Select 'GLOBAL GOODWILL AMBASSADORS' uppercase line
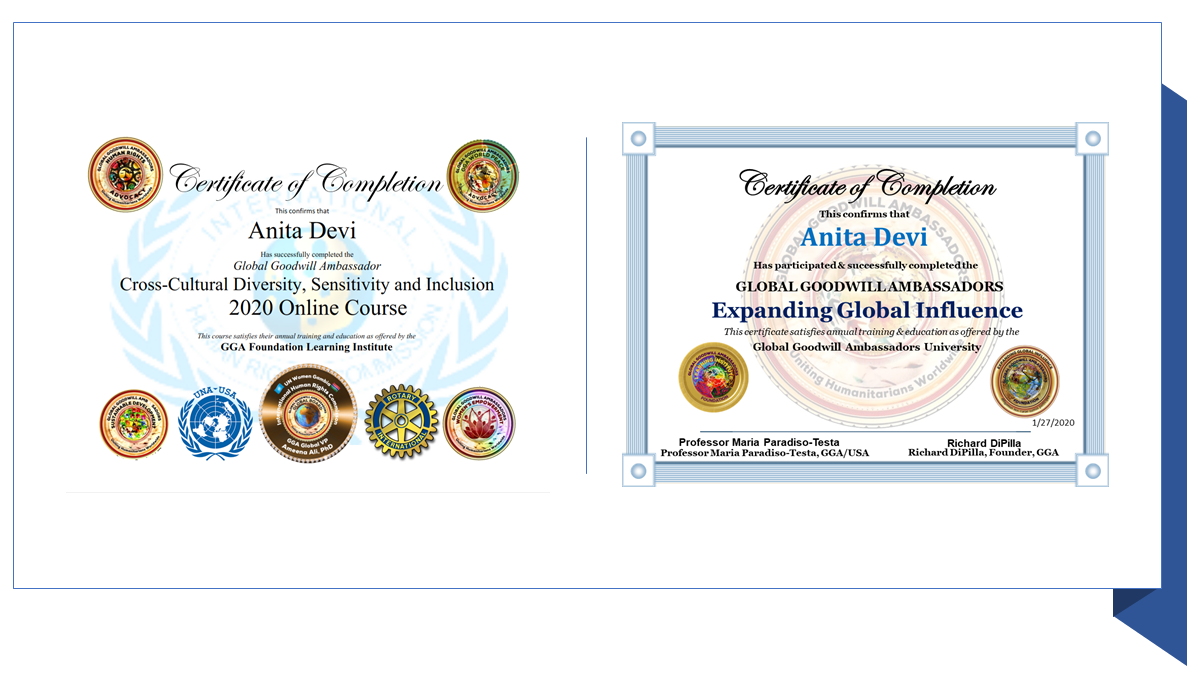1193x673 pixels. 869,287
